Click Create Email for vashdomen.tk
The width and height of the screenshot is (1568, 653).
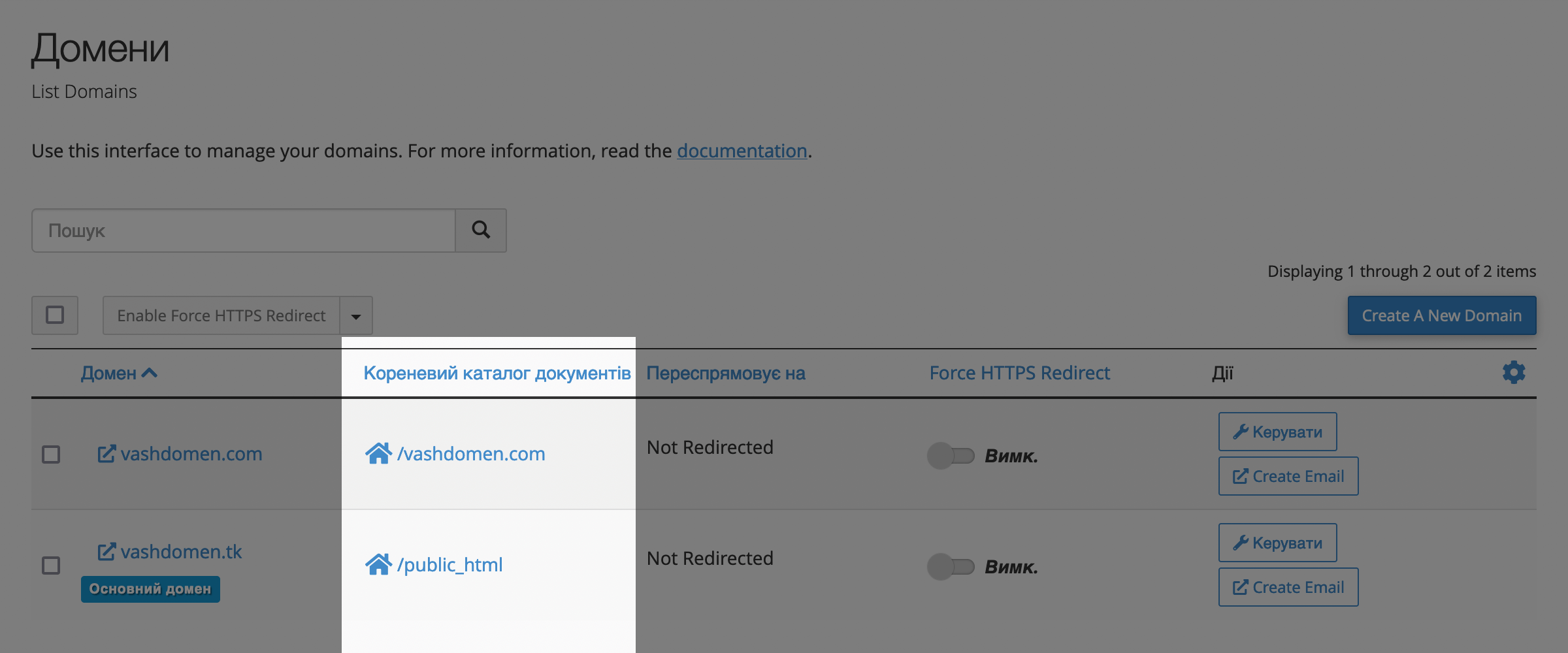pyautogui.click(x=1288, y=587)
